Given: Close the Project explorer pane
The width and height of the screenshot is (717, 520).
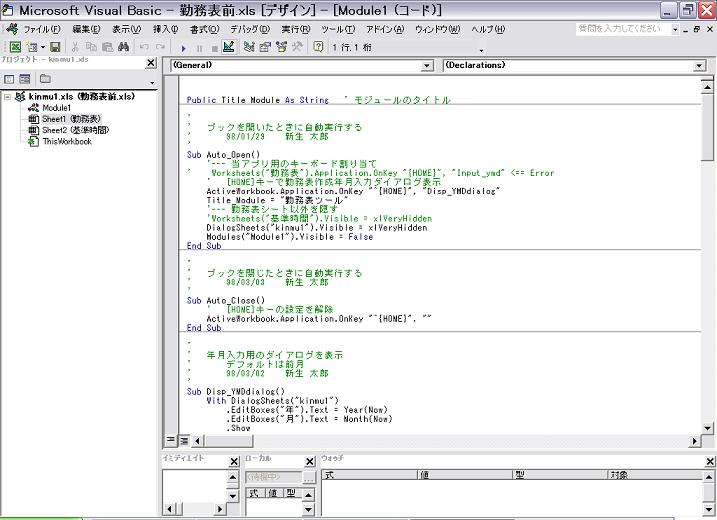Looking at the screenshot, I should point(151,63).
